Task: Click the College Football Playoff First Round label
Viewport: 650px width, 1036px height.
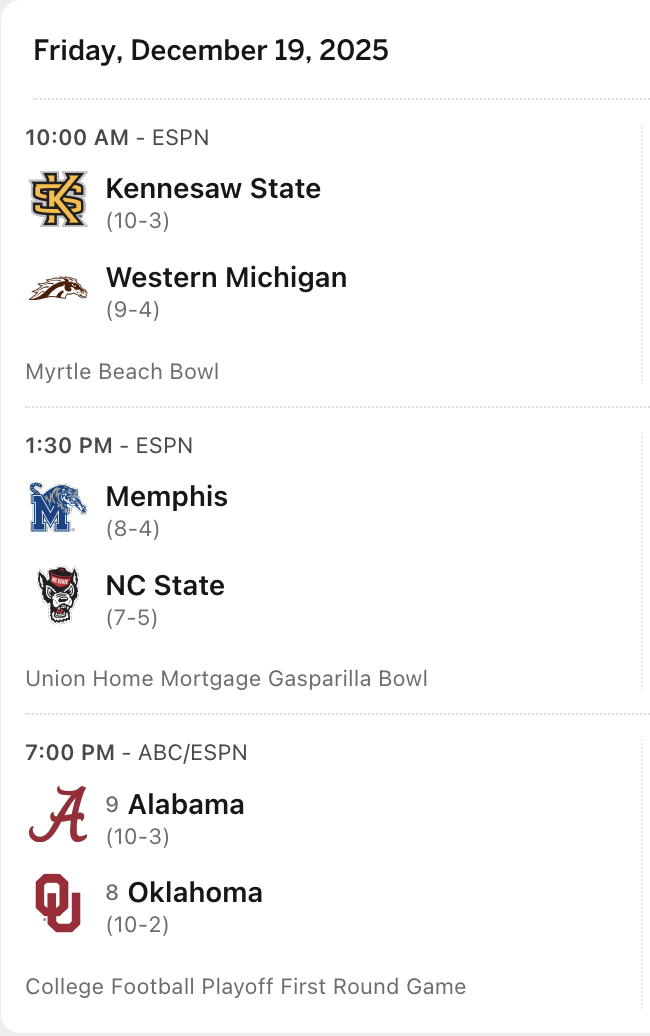Action: click(246, 987)
